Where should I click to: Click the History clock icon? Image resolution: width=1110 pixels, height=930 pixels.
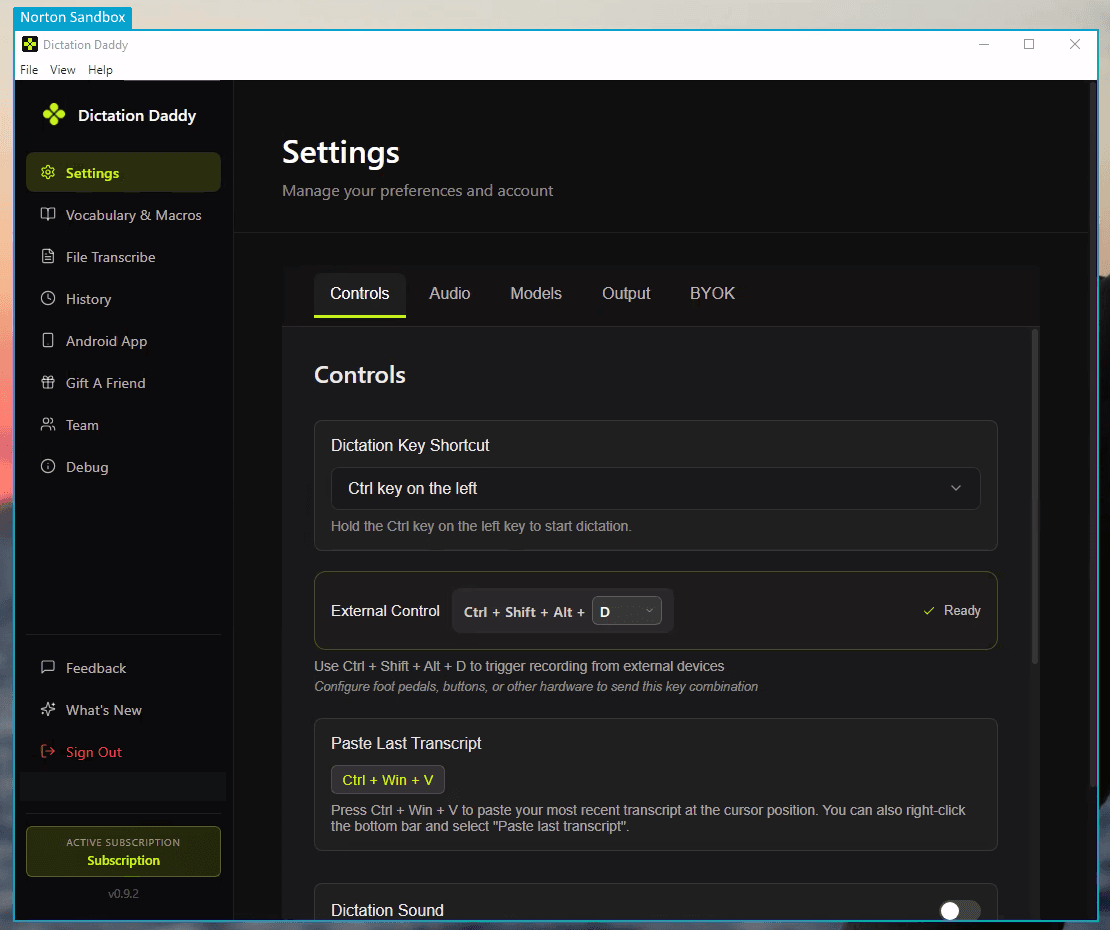click(x=47, y=298)
